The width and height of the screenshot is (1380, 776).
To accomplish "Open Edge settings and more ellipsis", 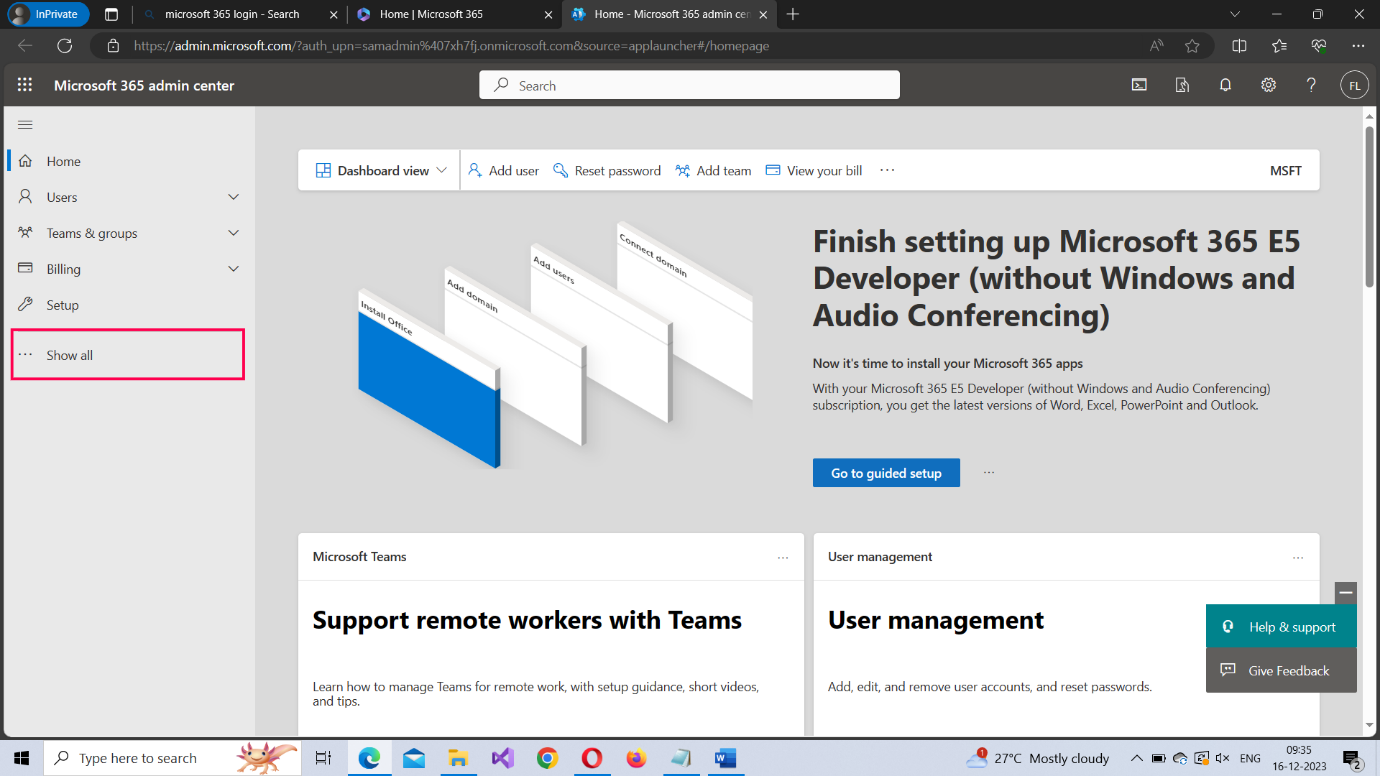I will tap(1357, 45).
